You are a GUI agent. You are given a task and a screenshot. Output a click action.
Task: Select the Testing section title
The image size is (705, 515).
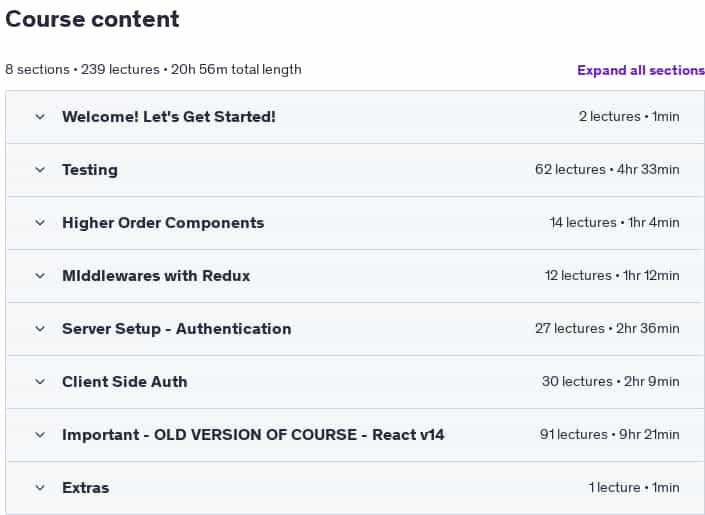90,170
